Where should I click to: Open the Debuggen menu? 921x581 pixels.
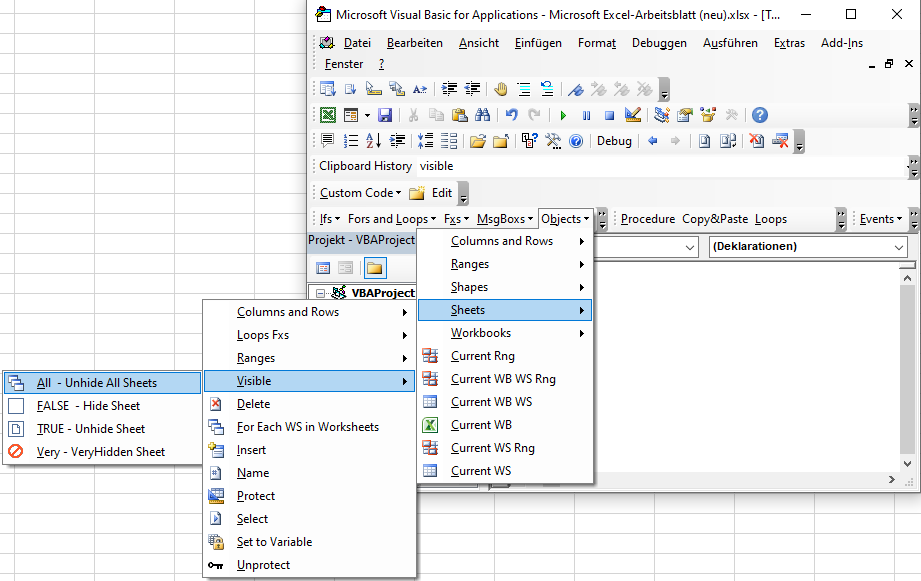tap(659, 43)
